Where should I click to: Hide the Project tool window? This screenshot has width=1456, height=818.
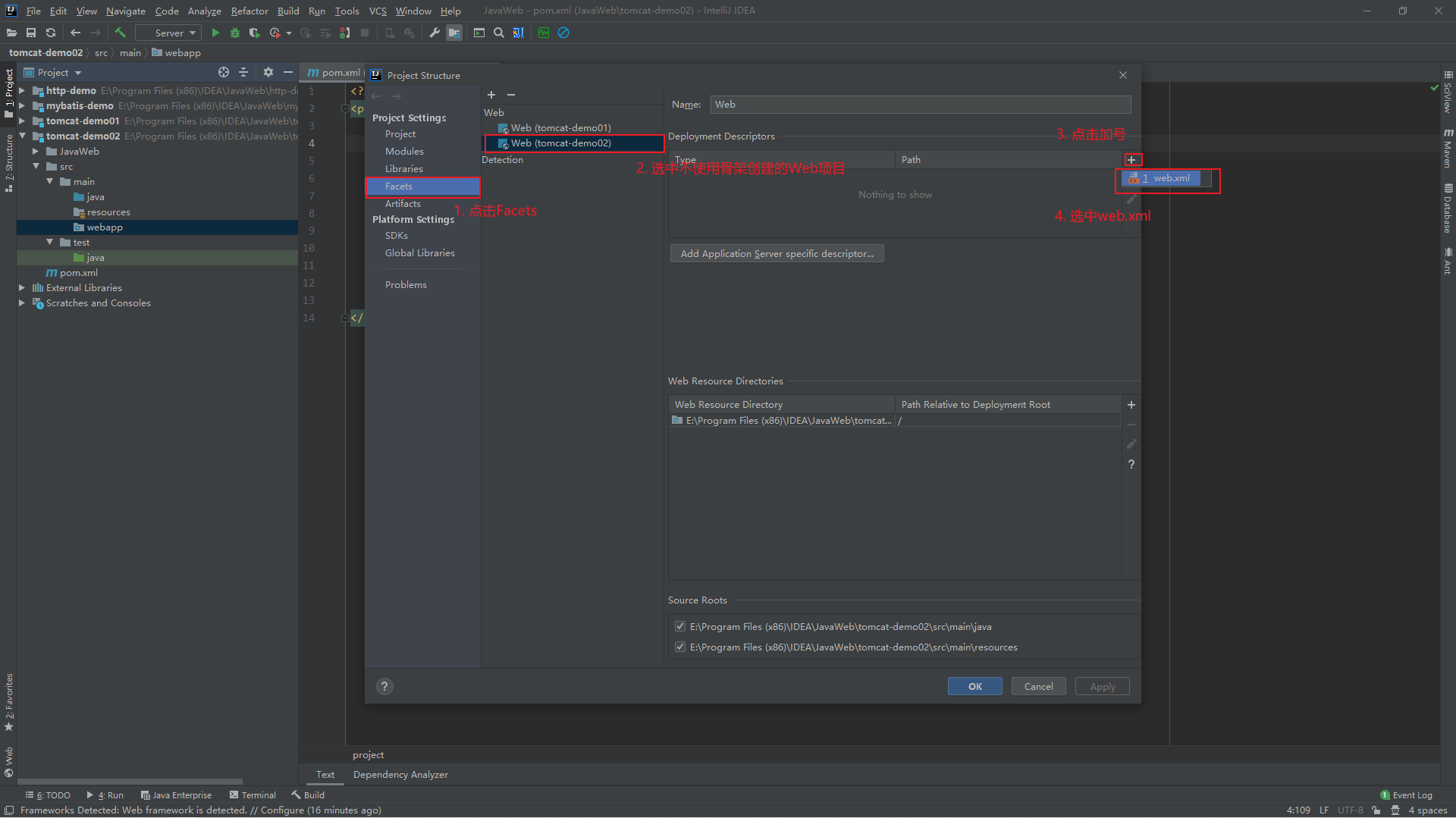[288, 72]
